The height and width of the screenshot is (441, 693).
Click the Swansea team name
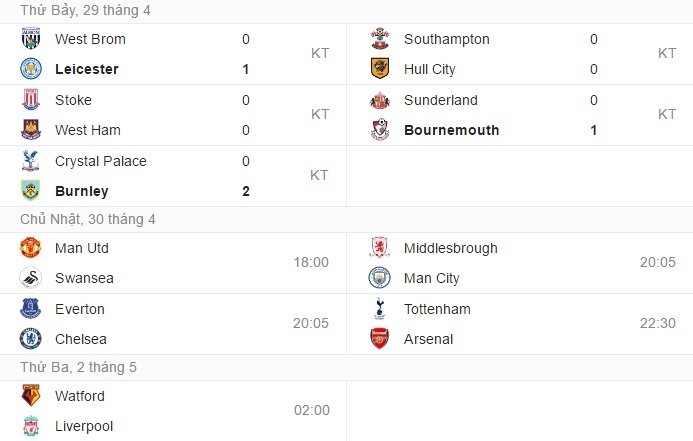82,278
